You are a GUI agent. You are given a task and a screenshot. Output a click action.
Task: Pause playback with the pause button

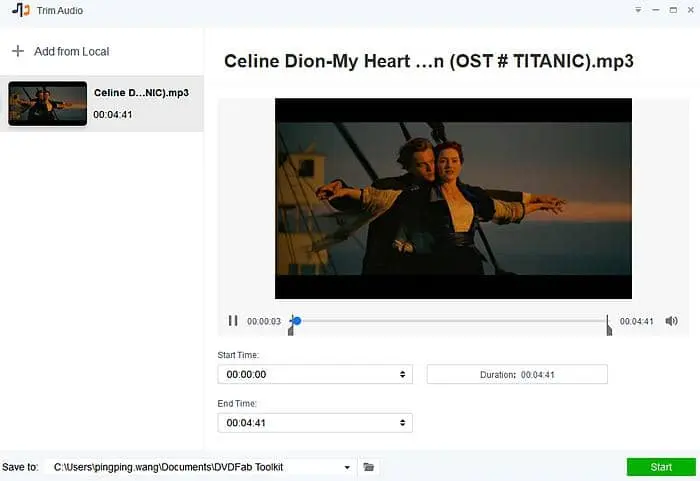tap(233, 321)
